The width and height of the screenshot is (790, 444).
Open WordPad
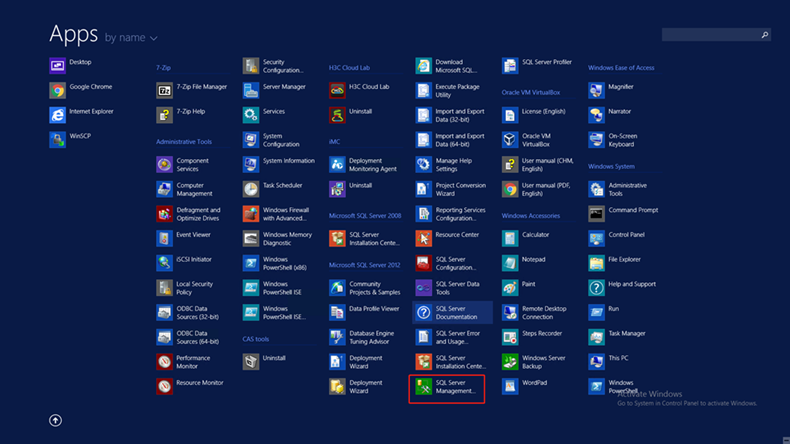pyautogui.click(x=525, y=387)
